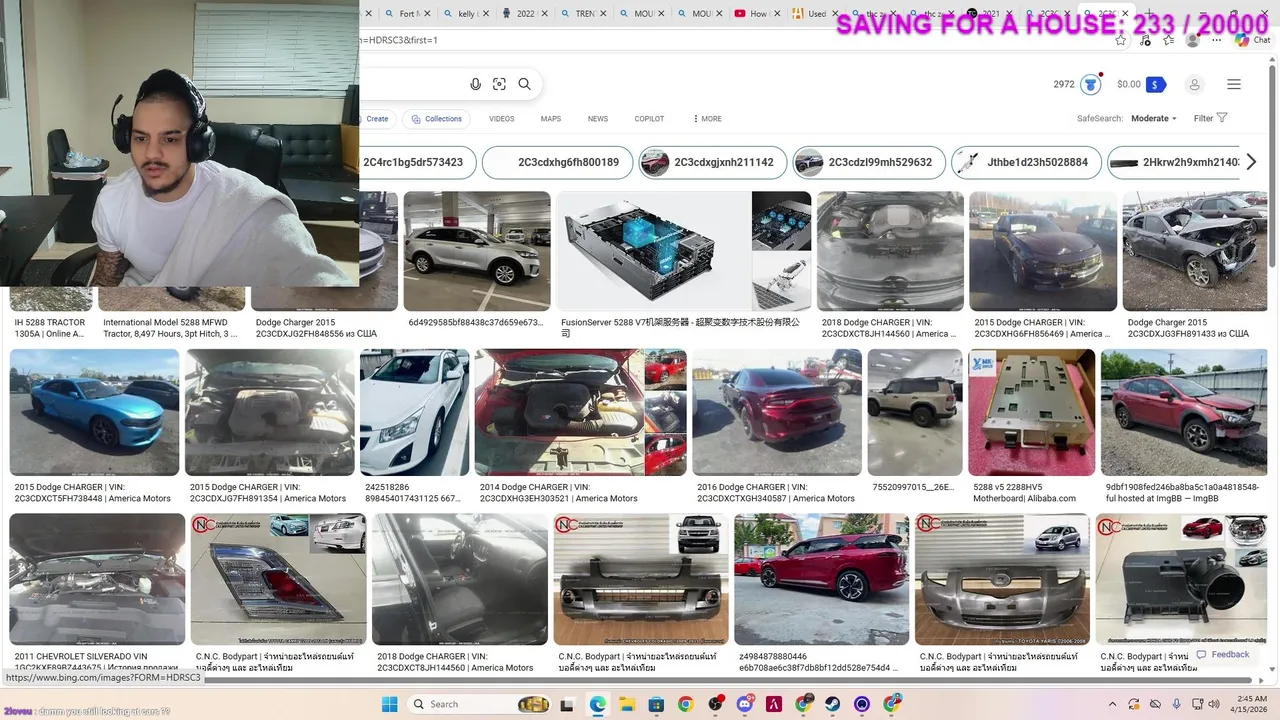The width and height of the screenshot is (1280, 720).
Task: Click the Feedback link
Action: (x=1222, y=655)
